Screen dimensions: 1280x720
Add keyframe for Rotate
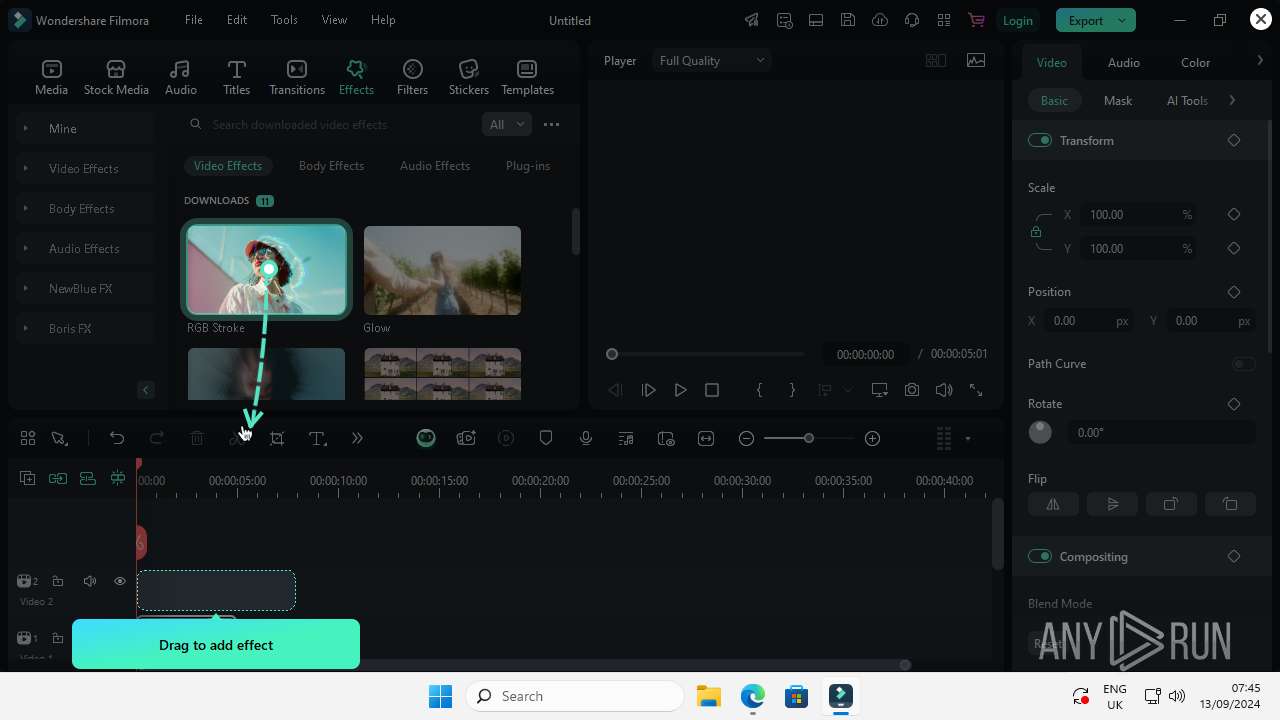pyautogui.click(x=1234, y=404)
